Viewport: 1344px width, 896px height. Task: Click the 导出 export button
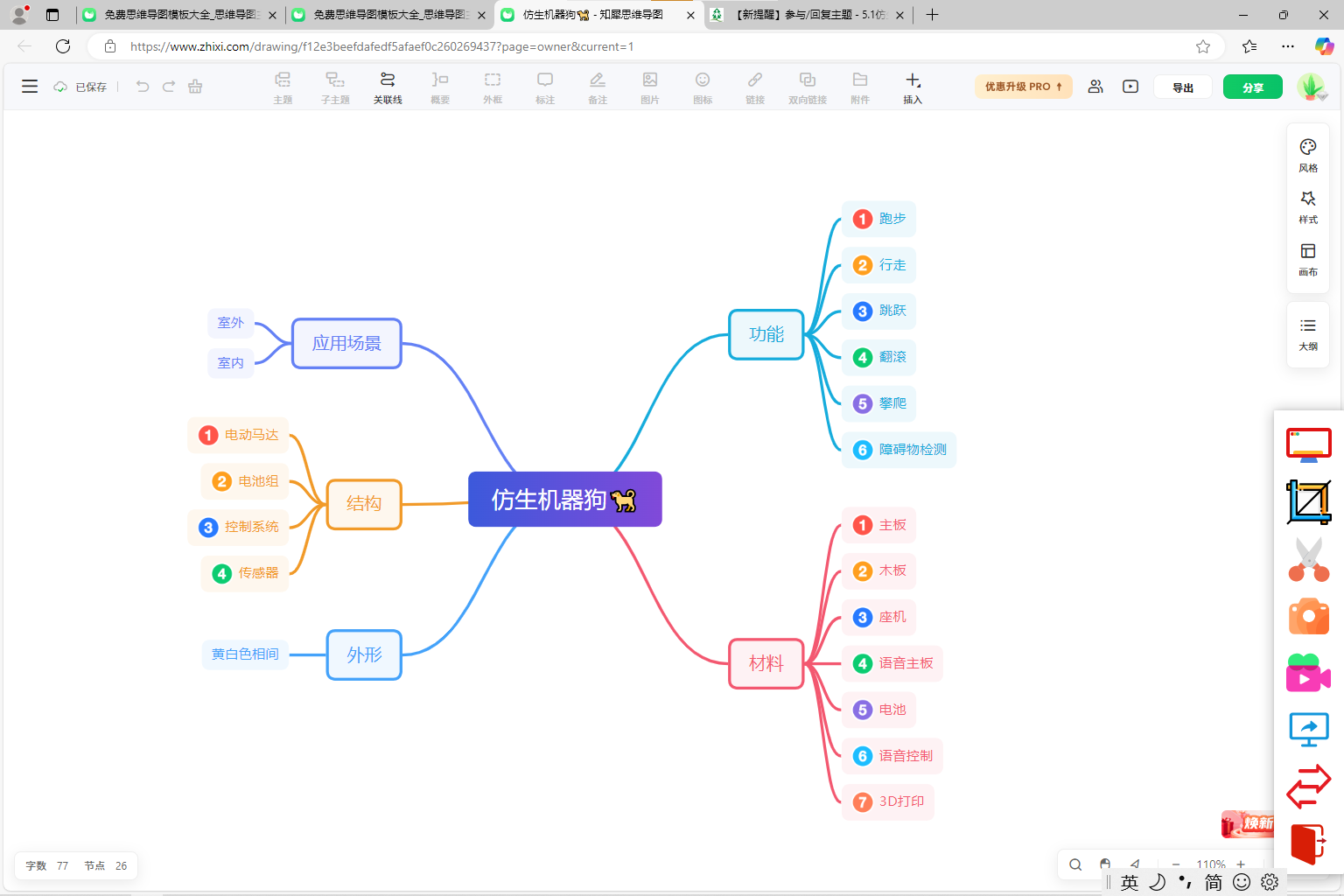[1183, 87]
